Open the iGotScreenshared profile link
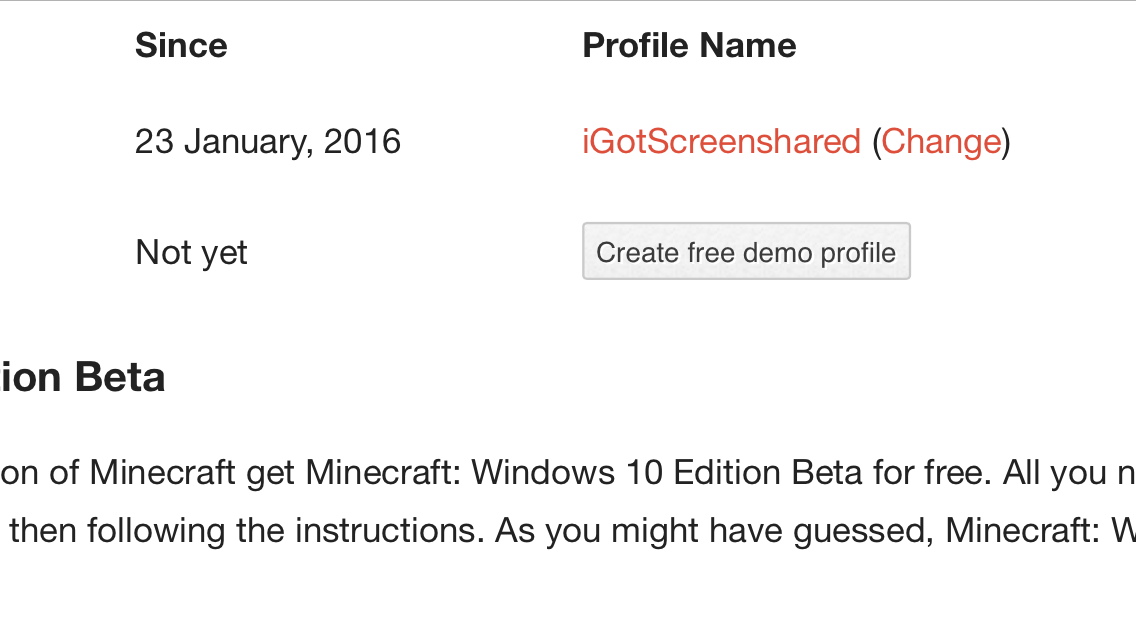Screen dimensions: 1136x640 click(x=722, y=141)
